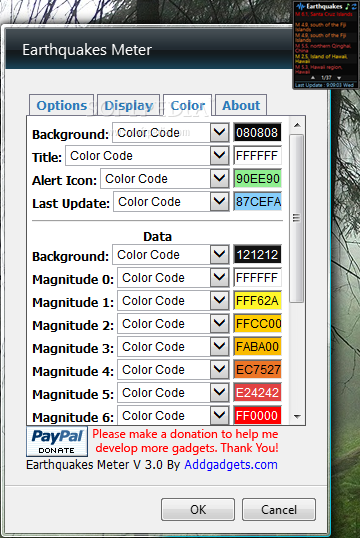Switch to the Options tab

[x=62, y=105]
